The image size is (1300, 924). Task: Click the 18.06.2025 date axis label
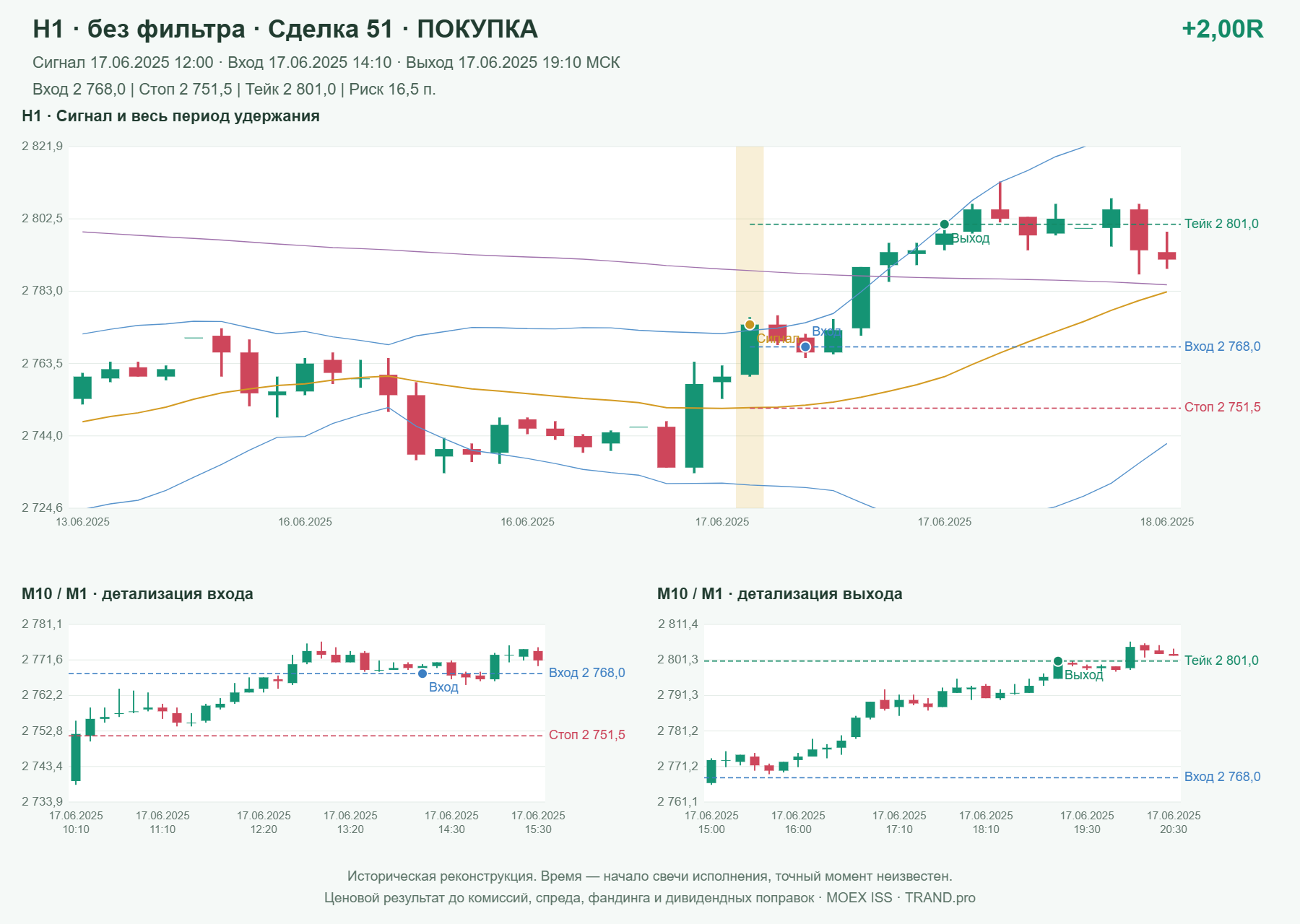coord(1167,522)
